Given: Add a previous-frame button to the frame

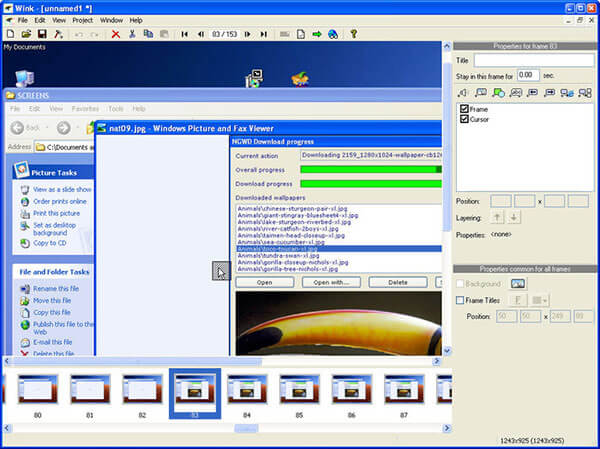Looking at the screenshot, I should [x=533, y=93].
